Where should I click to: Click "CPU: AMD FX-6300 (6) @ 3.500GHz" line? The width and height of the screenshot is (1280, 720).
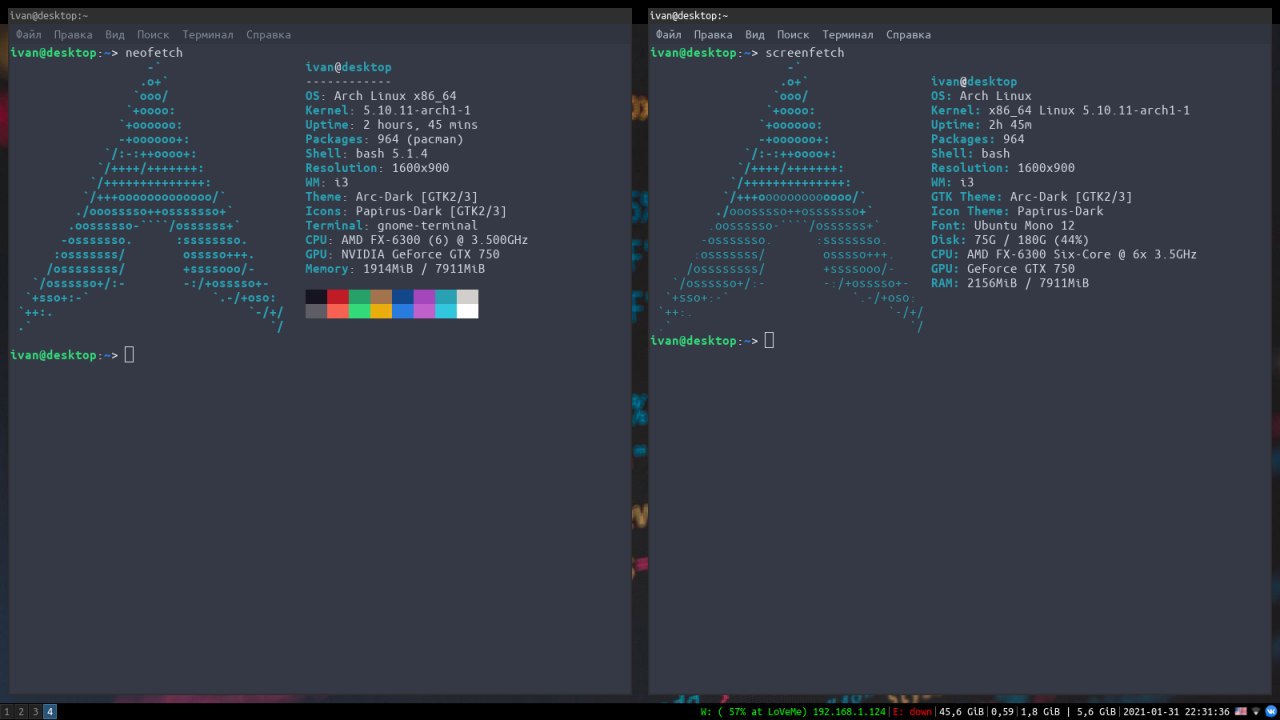[x=417, y=240]
